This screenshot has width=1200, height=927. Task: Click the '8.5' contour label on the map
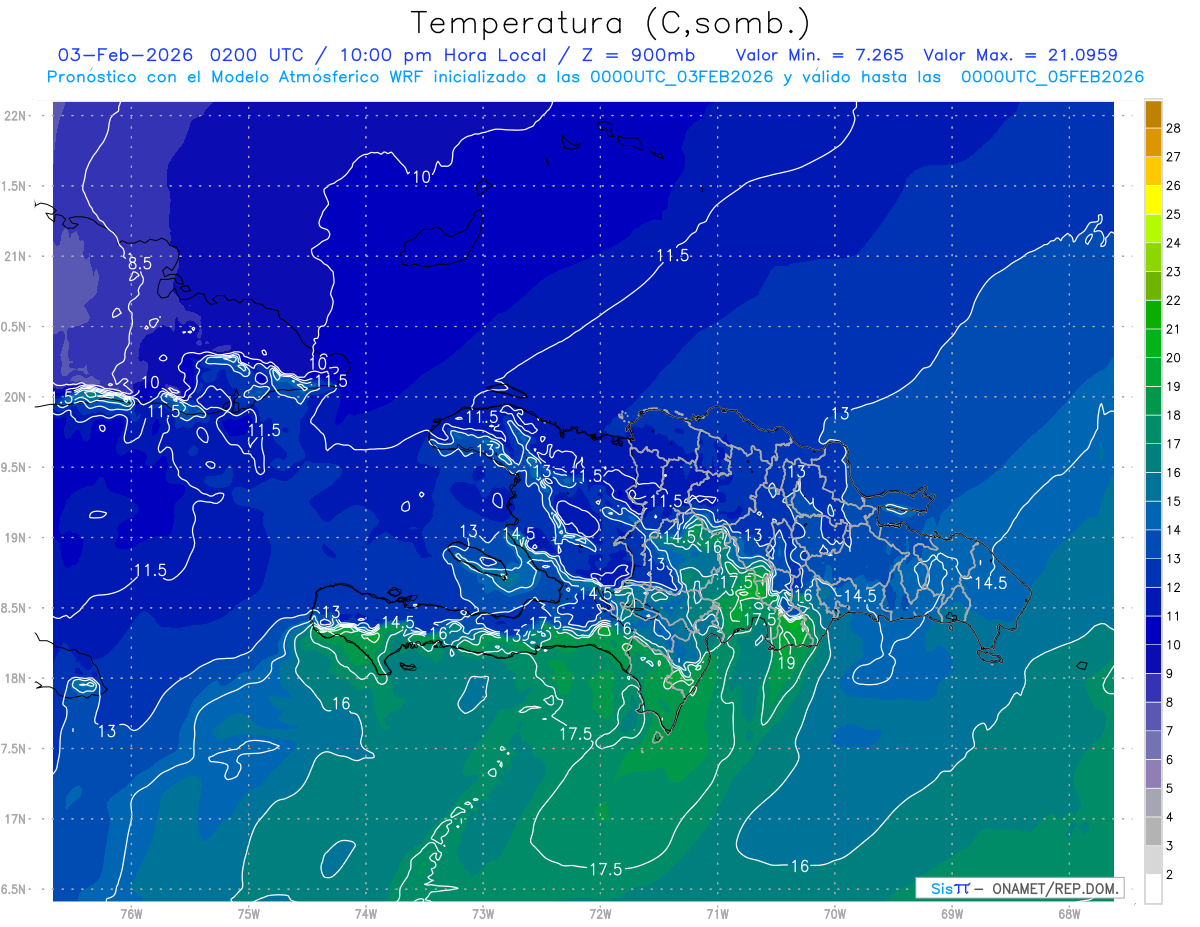pyautogui.click(x=140, y=263)
